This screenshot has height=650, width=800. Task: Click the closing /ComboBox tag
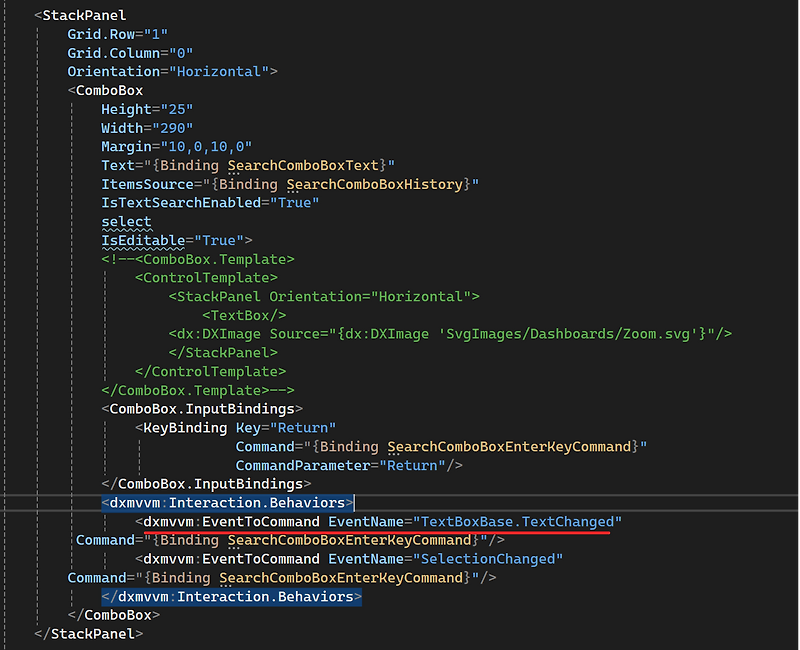coord(114,615)
